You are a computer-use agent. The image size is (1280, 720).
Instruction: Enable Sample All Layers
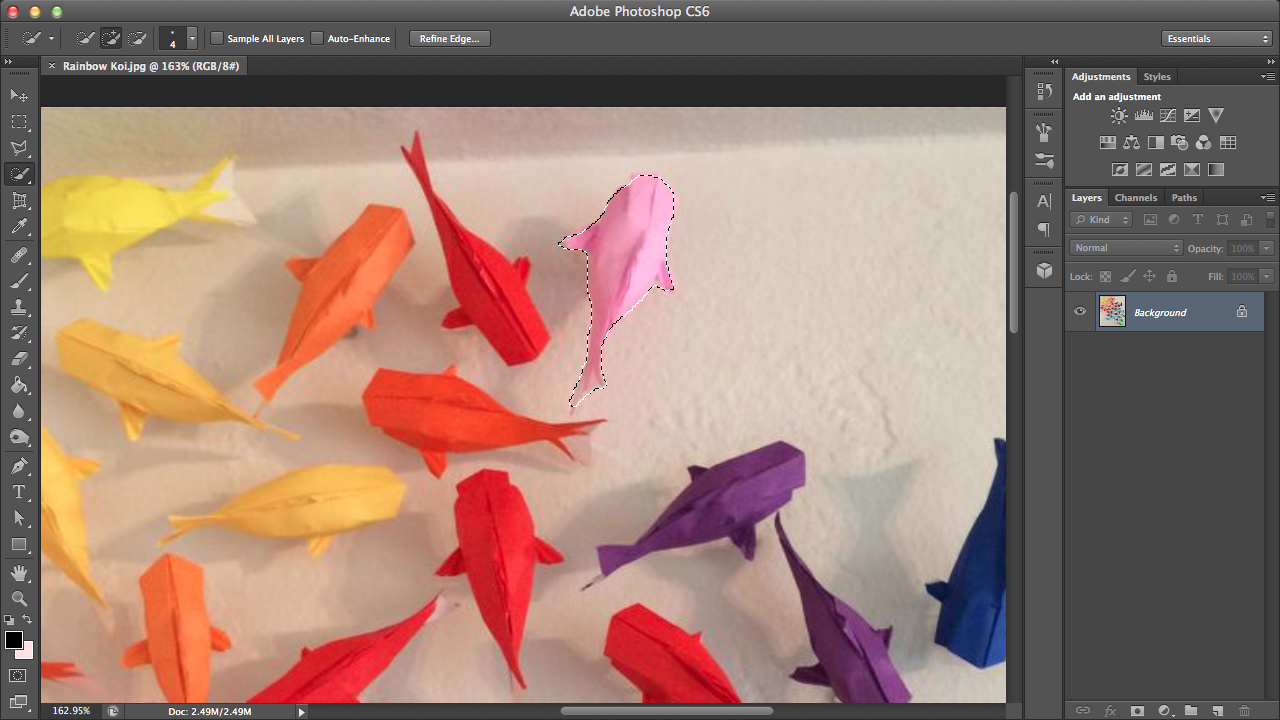(217, 38)
